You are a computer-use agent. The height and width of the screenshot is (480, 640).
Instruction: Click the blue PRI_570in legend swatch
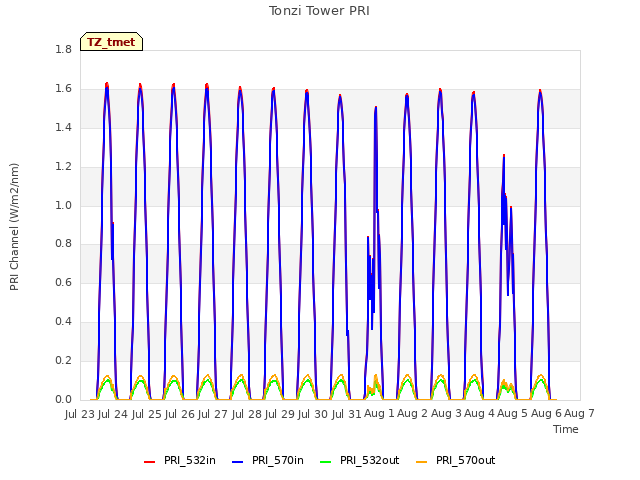point(238,462)
